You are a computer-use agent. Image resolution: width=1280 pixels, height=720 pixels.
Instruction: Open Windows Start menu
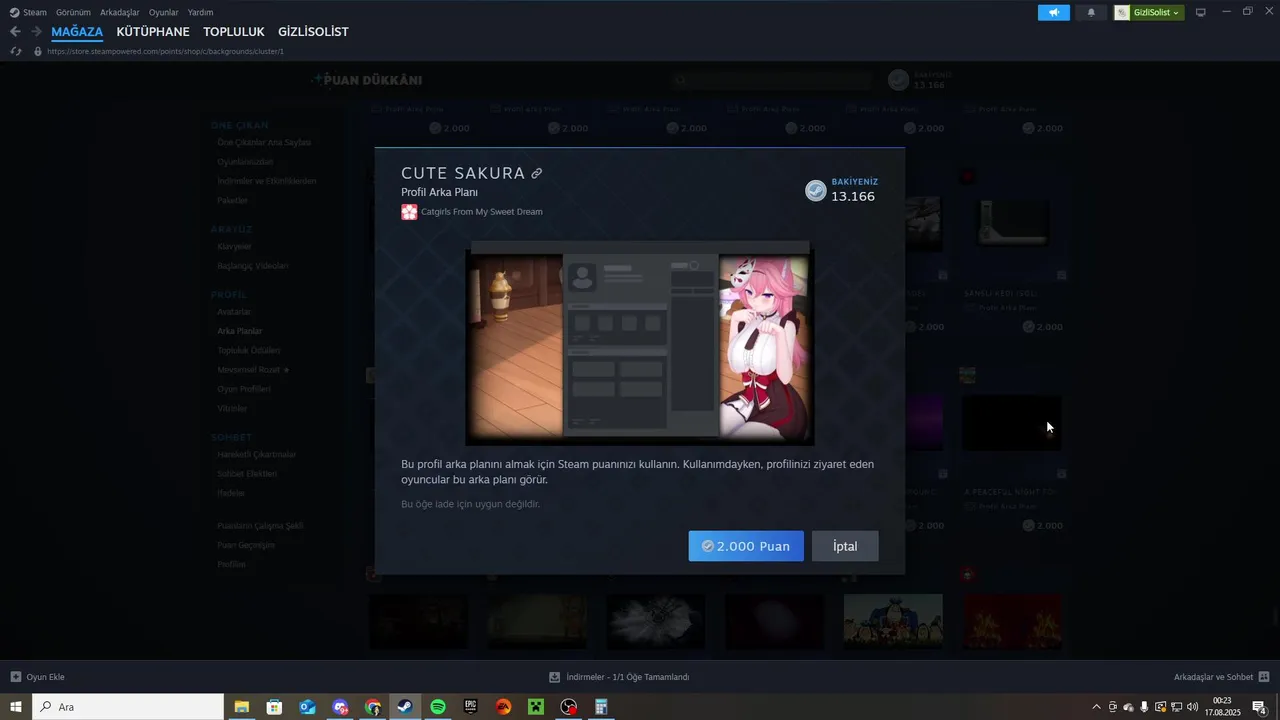coord(16,707)
